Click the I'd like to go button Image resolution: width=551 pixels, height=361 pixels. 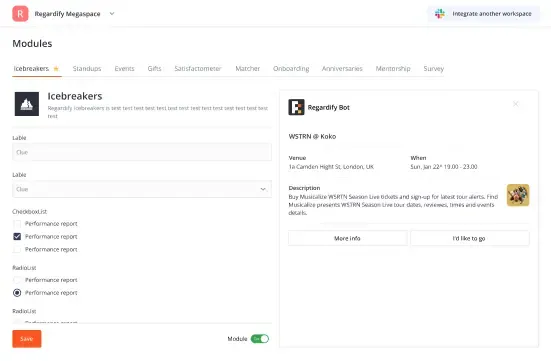tap(470, 238)
